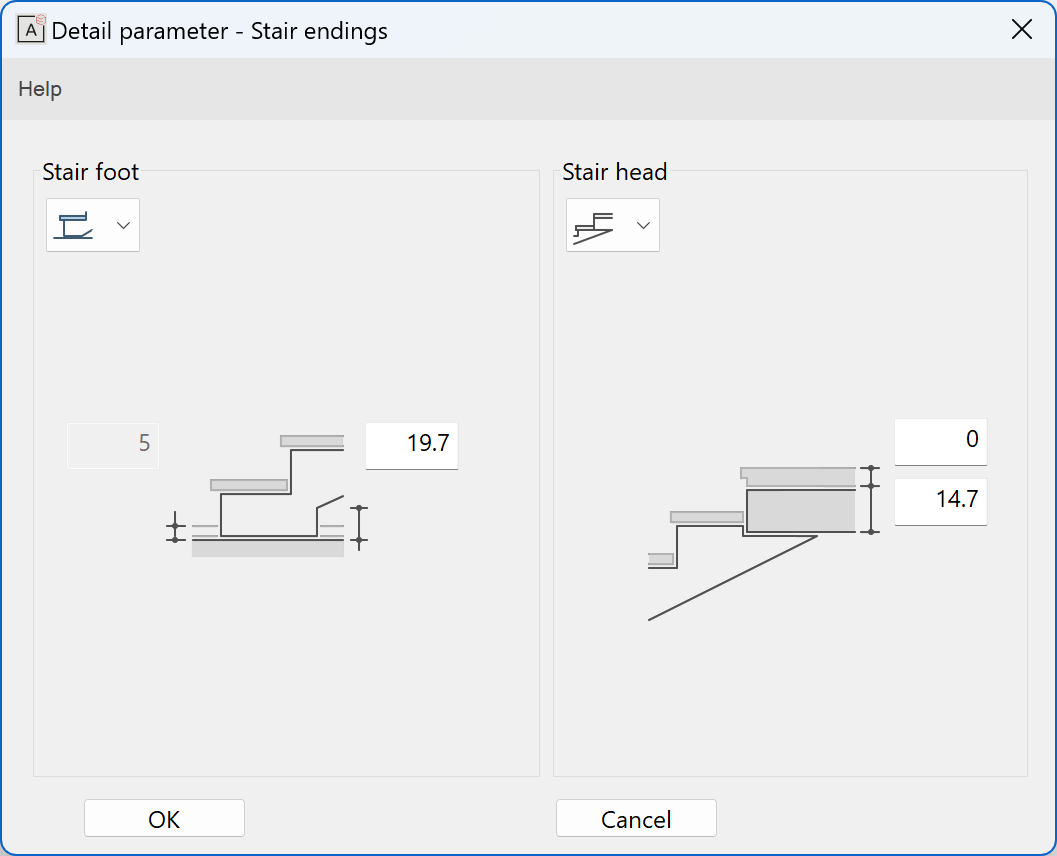Screen dimensions: 1057x856
Task: Expand the stair foot type selector chevron
Action: point(123,224)
